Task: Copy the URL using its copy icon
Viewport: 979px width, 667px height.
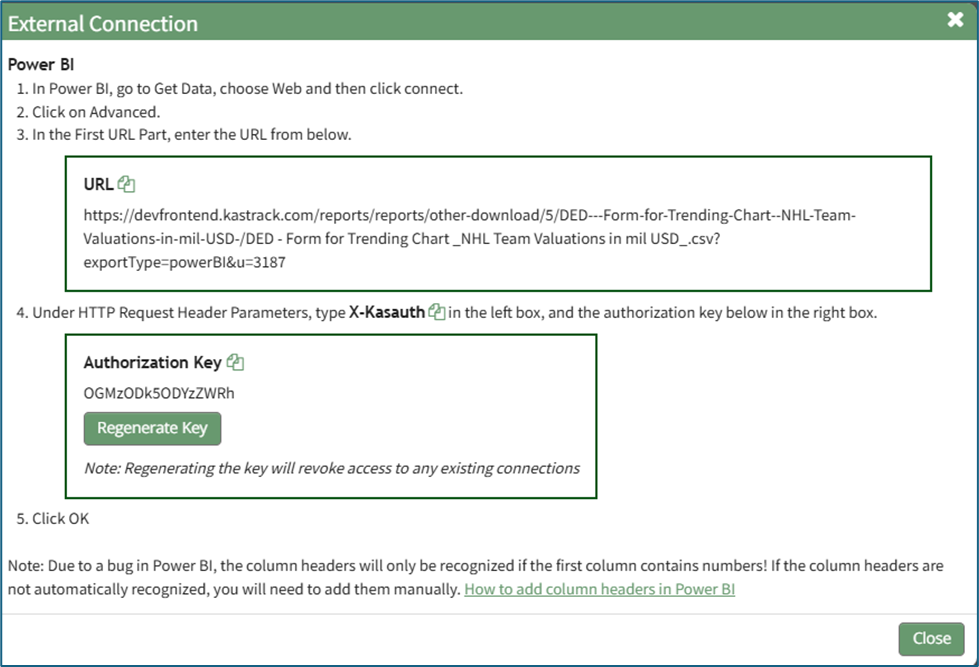Action: tap(126, 184)
